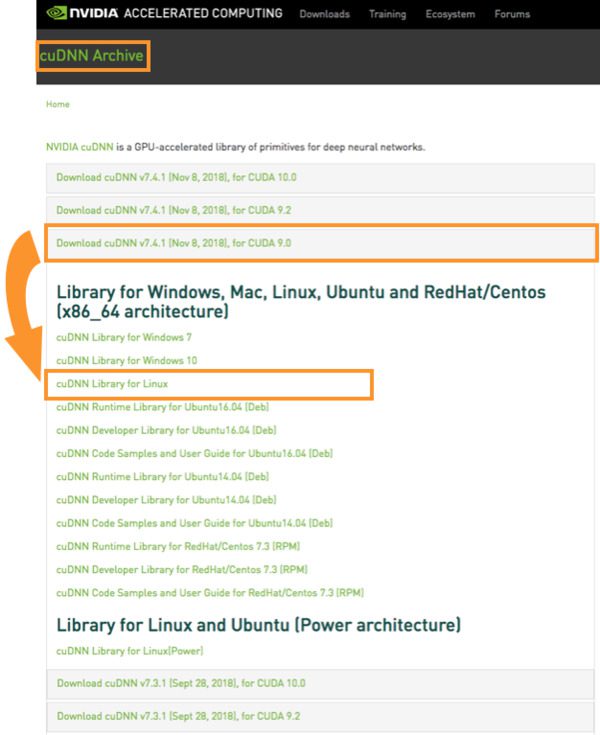Expand cuDNN v7.3.1 for CUDA 10.0
The image size is (600, 735).
pos(320,683)
